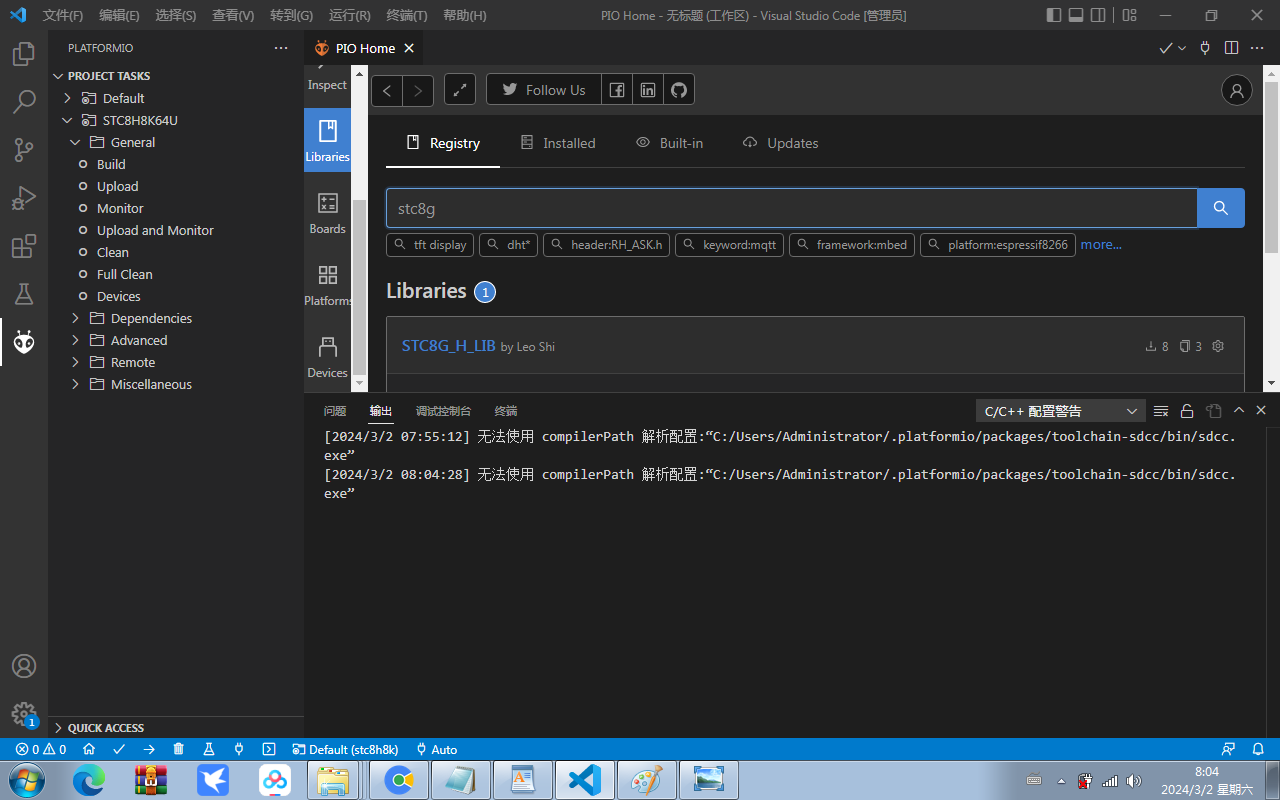Click the Follow Us button
This screenshot has height=800, width=1280.
click(544, 90)
